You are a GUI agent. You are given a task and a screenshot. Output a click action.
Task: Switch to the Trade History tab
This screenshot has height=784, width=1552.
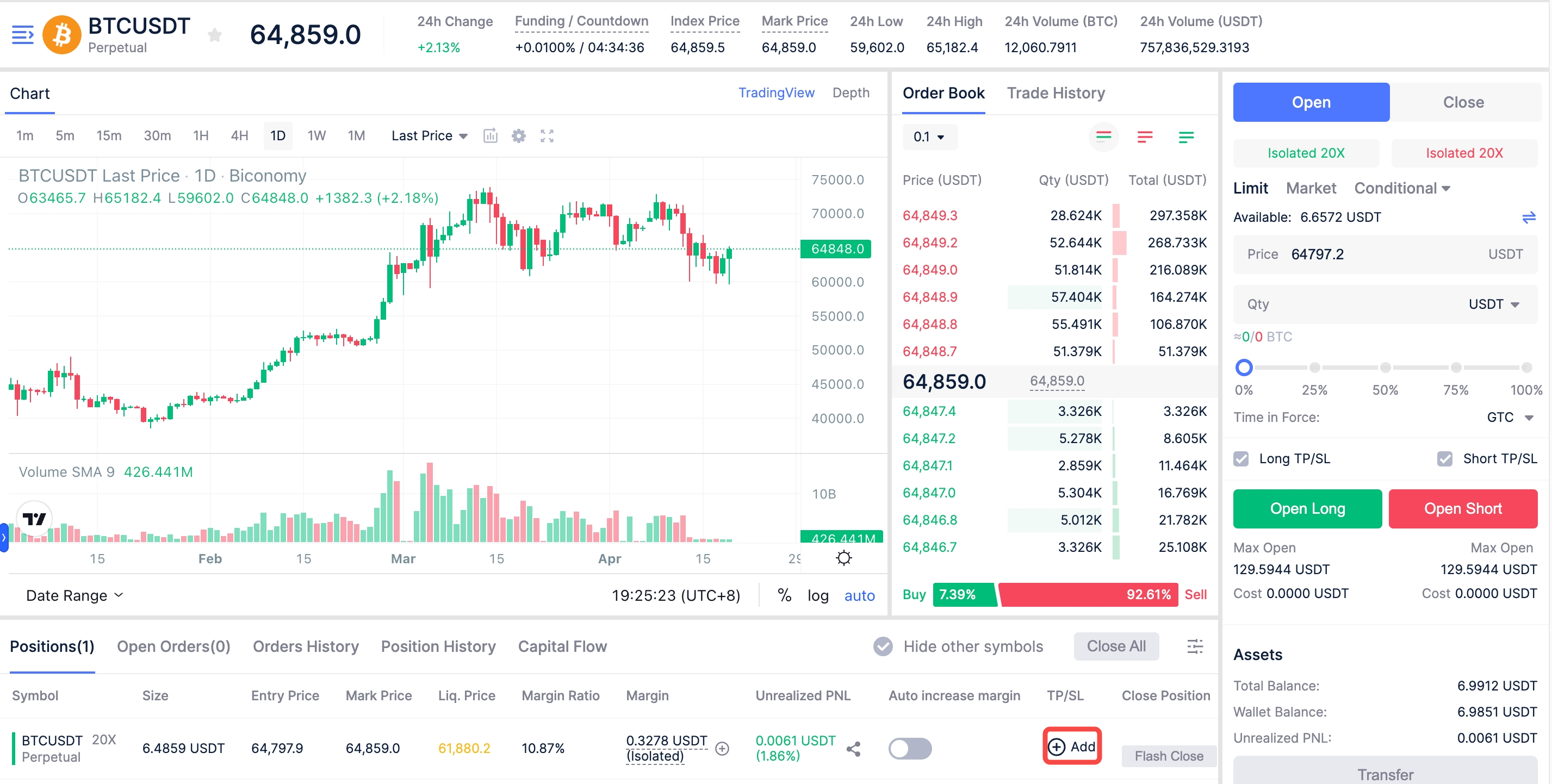point(1056,94)
